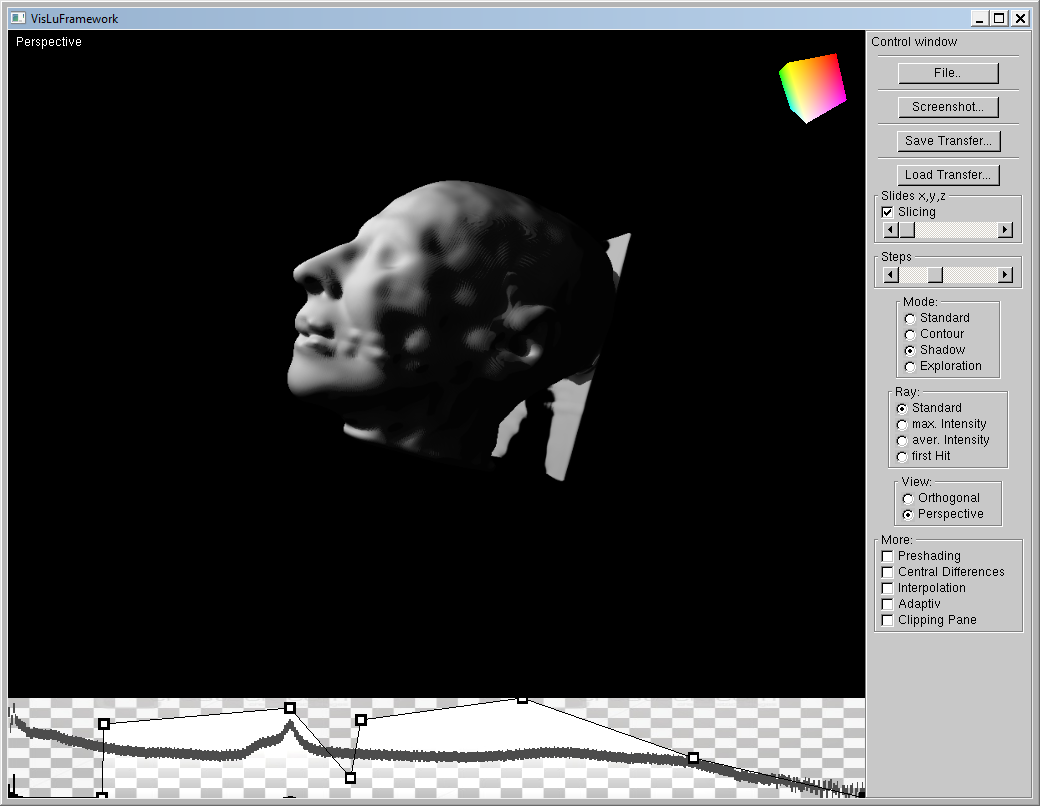Click the Steps slider thumb

click(x=934, y=275)
